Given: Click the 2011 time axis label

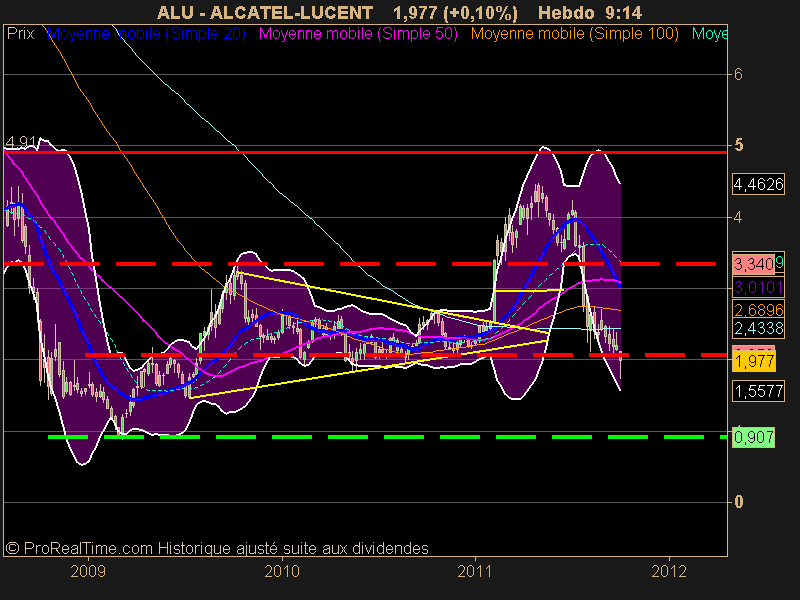Looking at the screenshot, I should pyautogui.click(x=474, y=571).
